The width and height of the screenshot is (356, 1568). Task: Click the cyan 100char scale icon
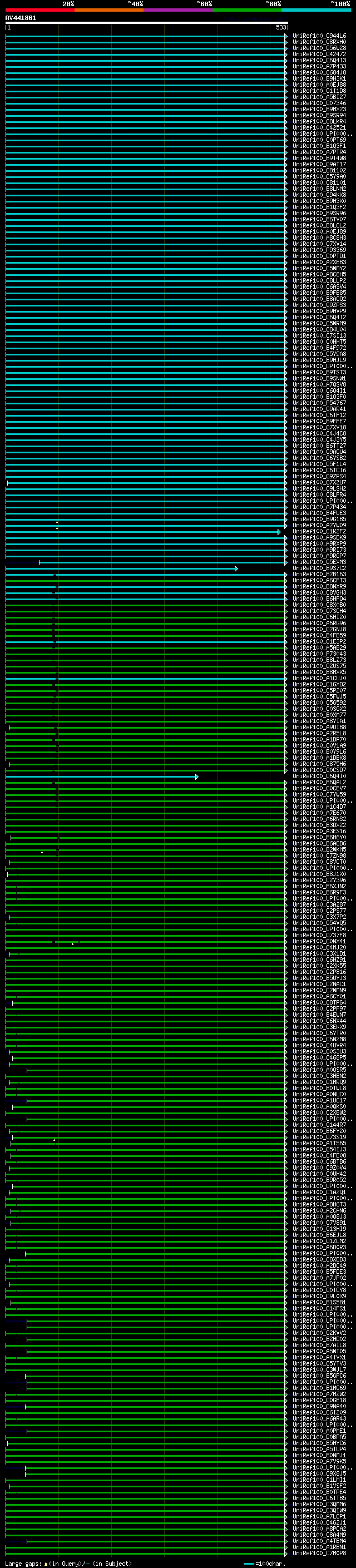(x=248, y=1564)
